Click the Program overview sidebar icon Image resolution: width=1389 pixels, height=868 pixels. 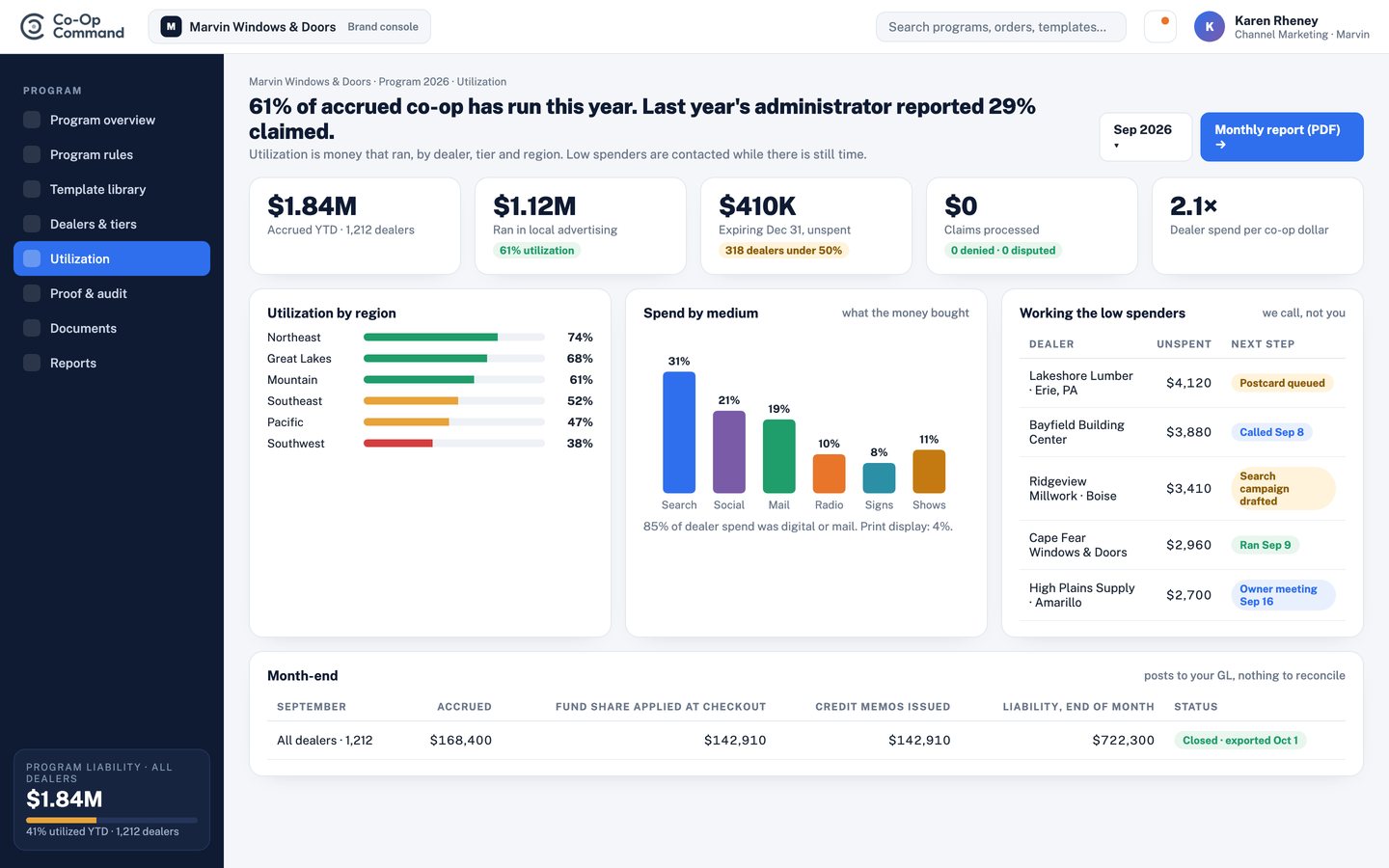coord(32,120)
